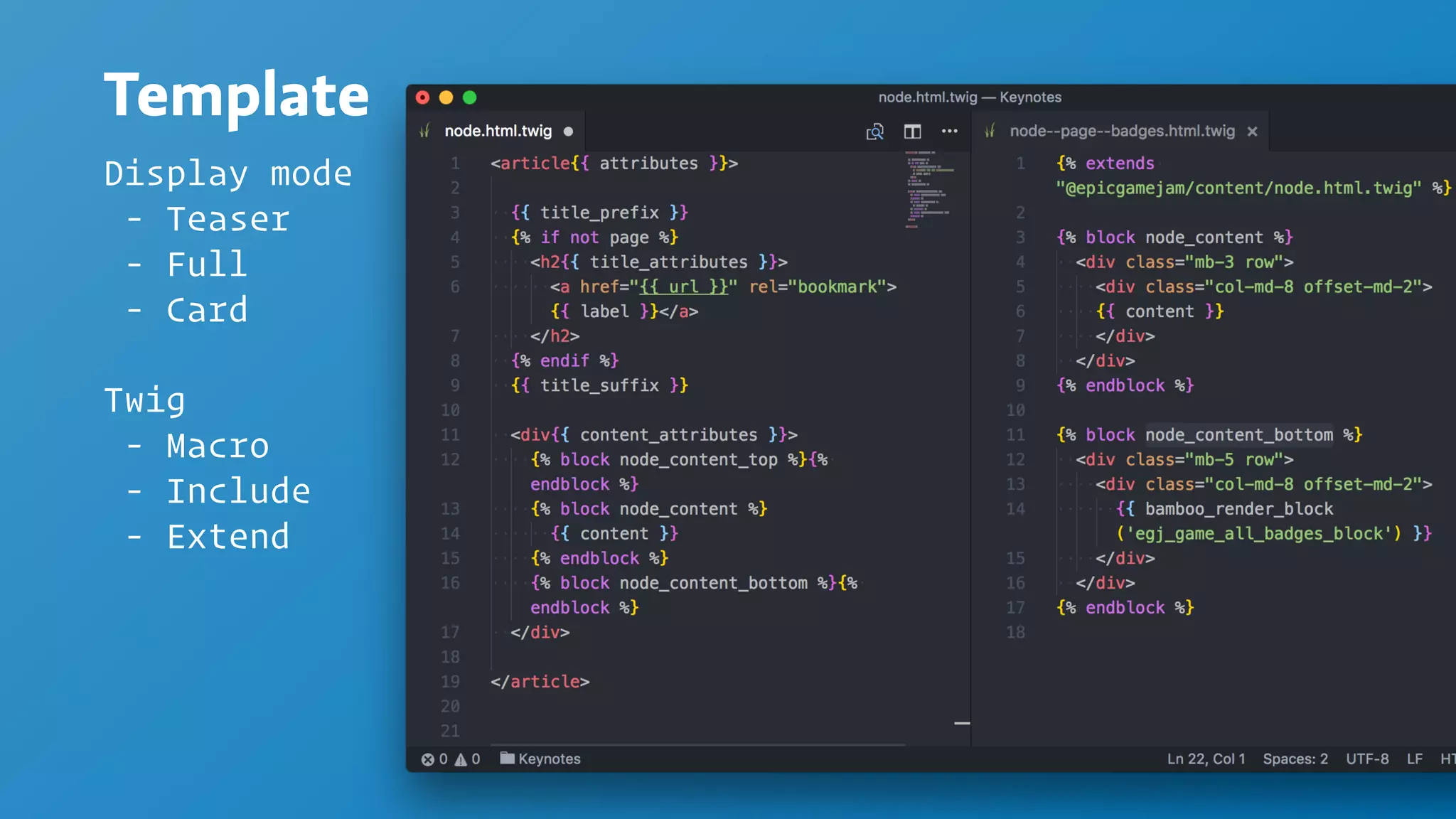
Task: Click Keynotes project name in status bar
Action: [x=549, y=759]
